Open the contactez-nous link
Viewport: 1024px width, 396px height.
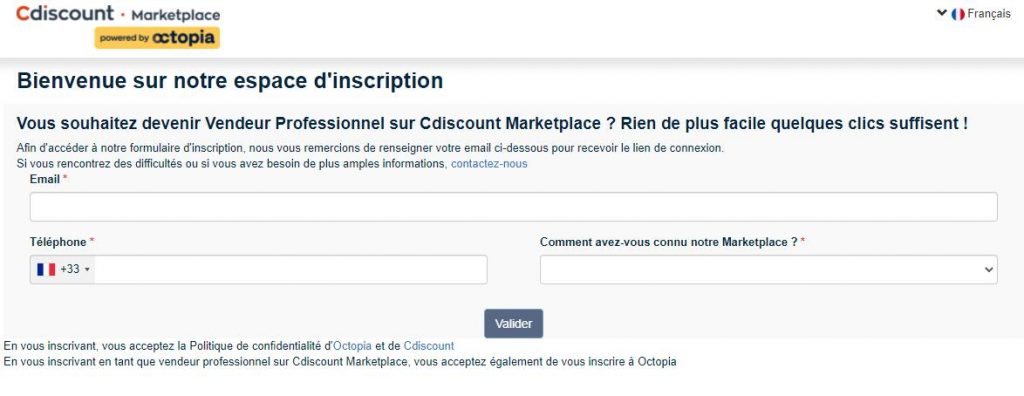489,164
